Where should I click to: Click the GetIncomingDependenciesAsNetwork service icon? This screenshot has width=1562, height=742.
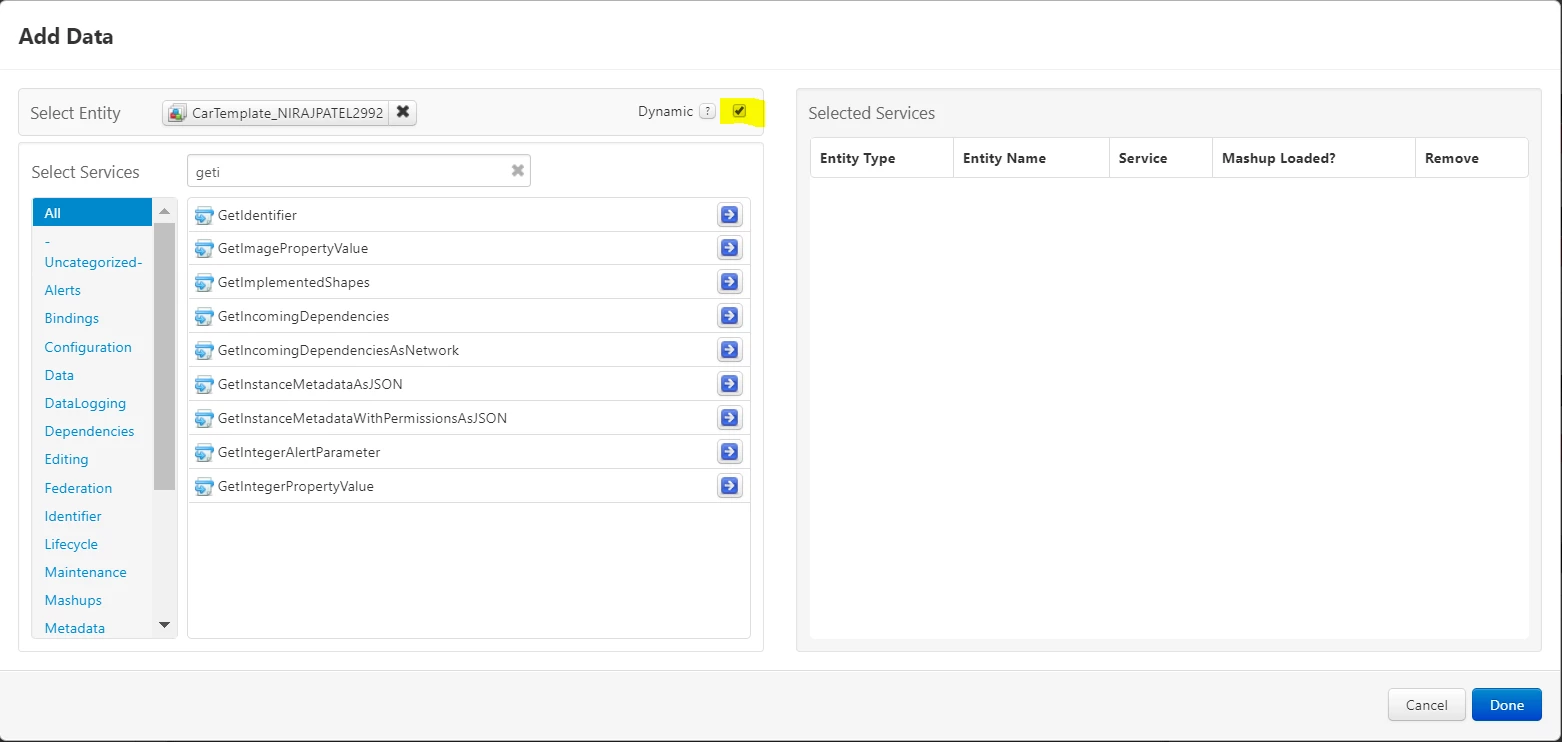(x=204, y=350)
